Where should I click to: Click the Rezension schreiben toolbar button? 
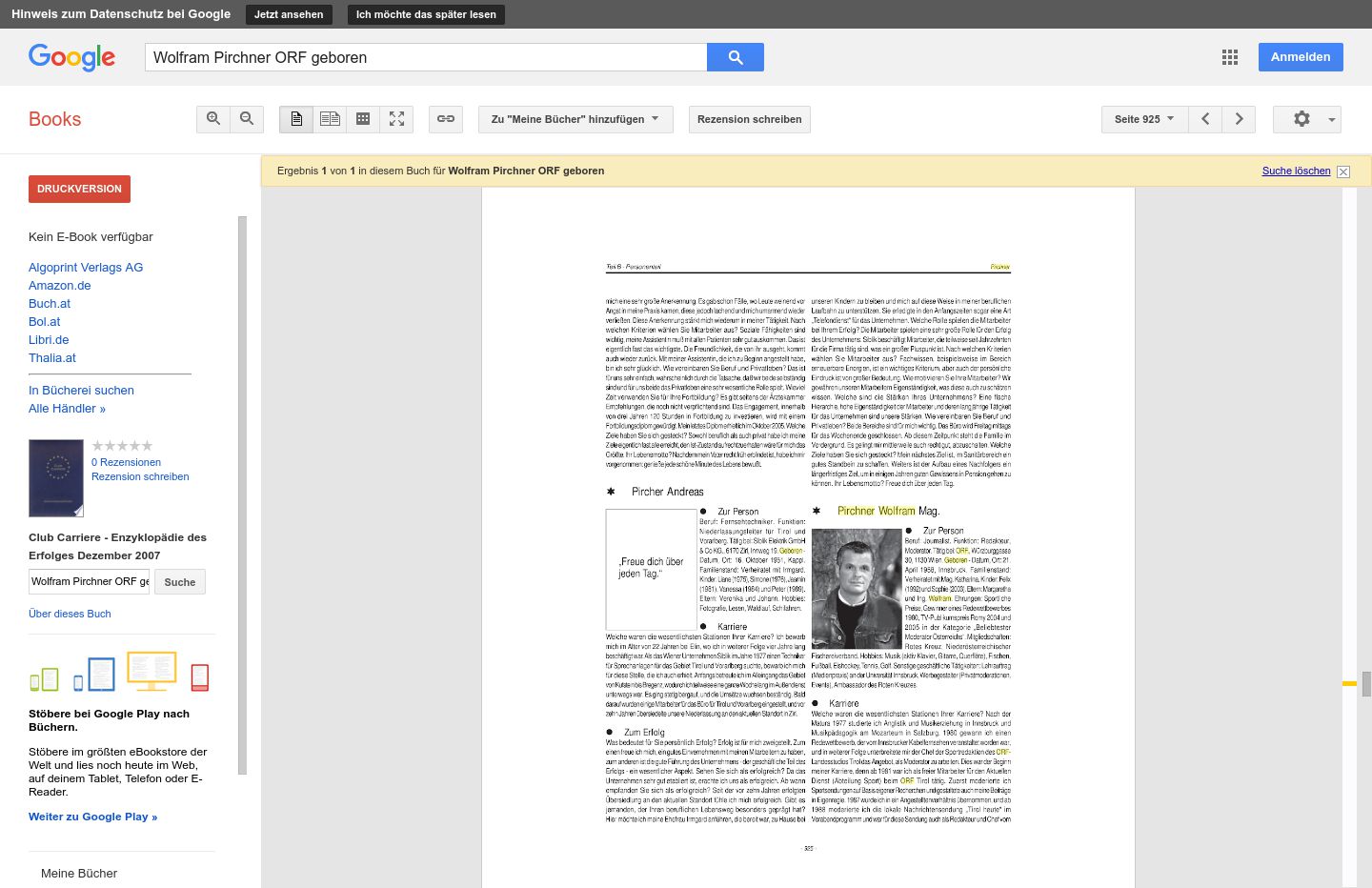(750, 119)
